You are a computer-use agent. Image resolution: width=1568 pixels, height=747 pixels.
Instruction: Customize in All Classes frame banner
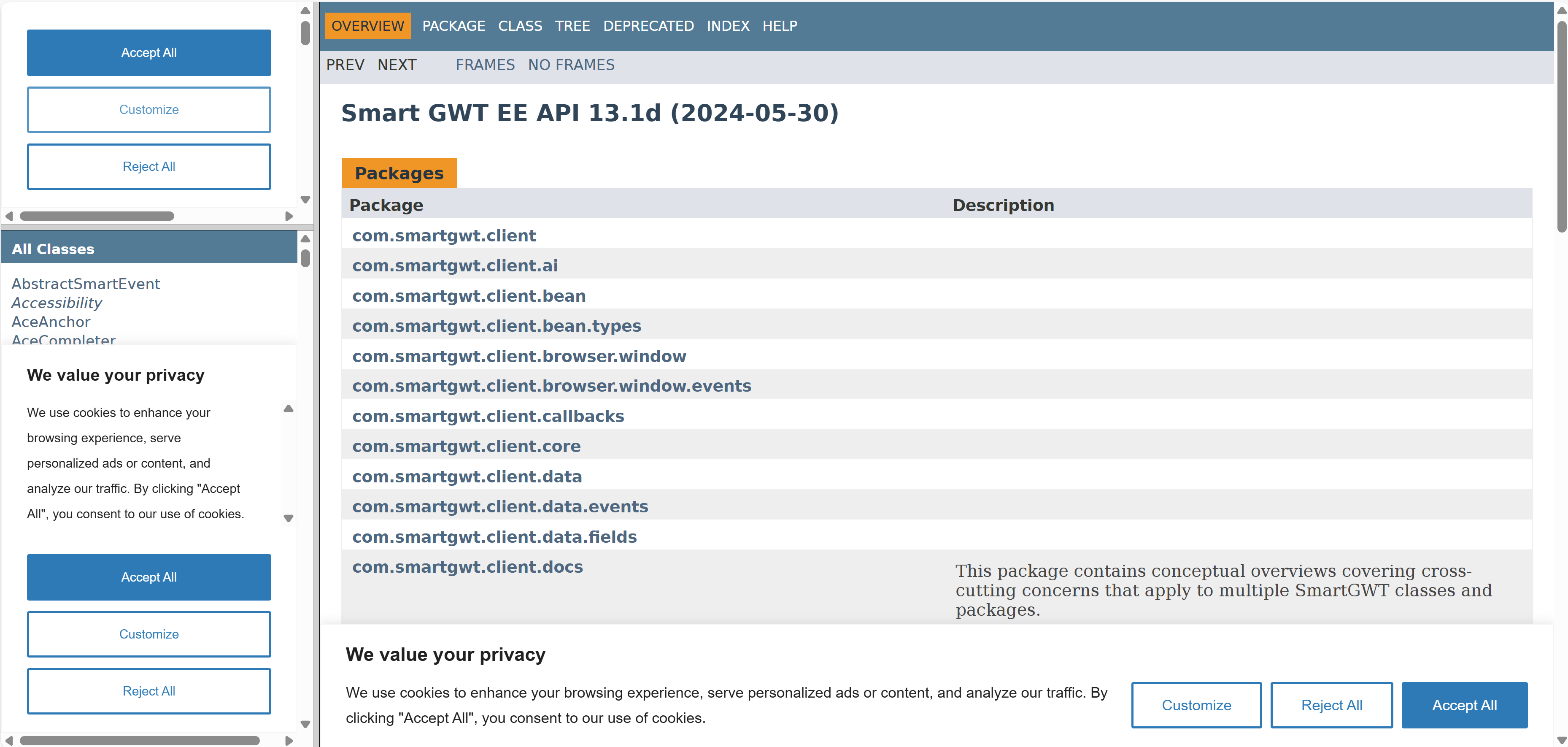149,634
